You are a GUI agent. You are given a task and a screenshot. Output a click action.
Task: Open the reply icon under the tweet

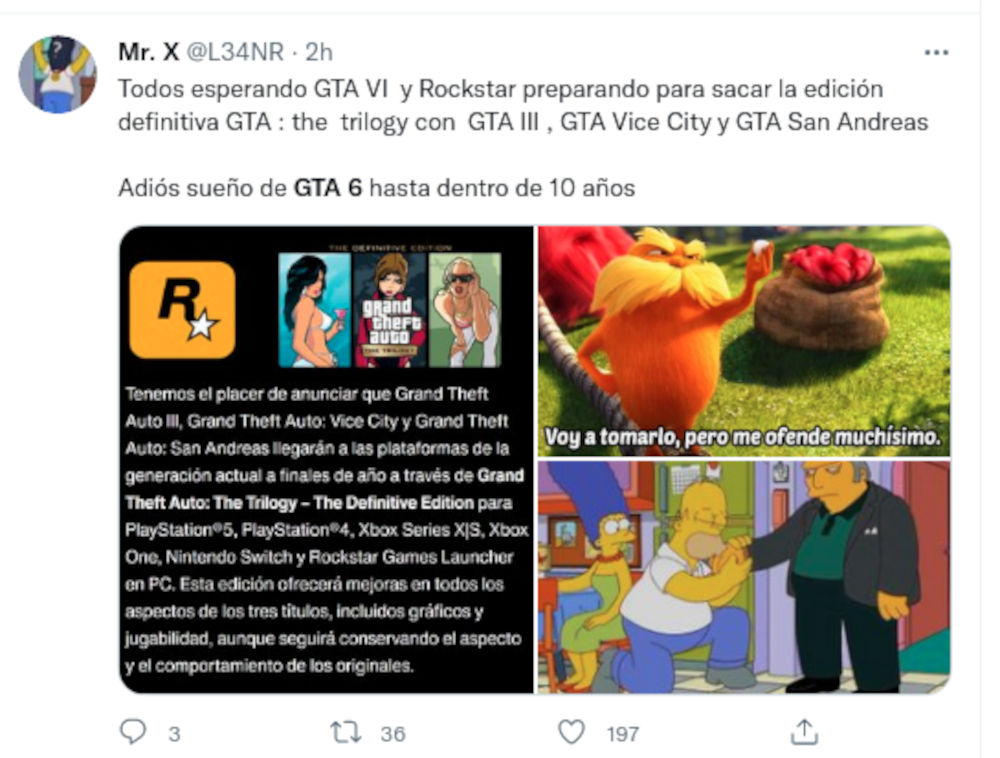[x=133, y=732]
